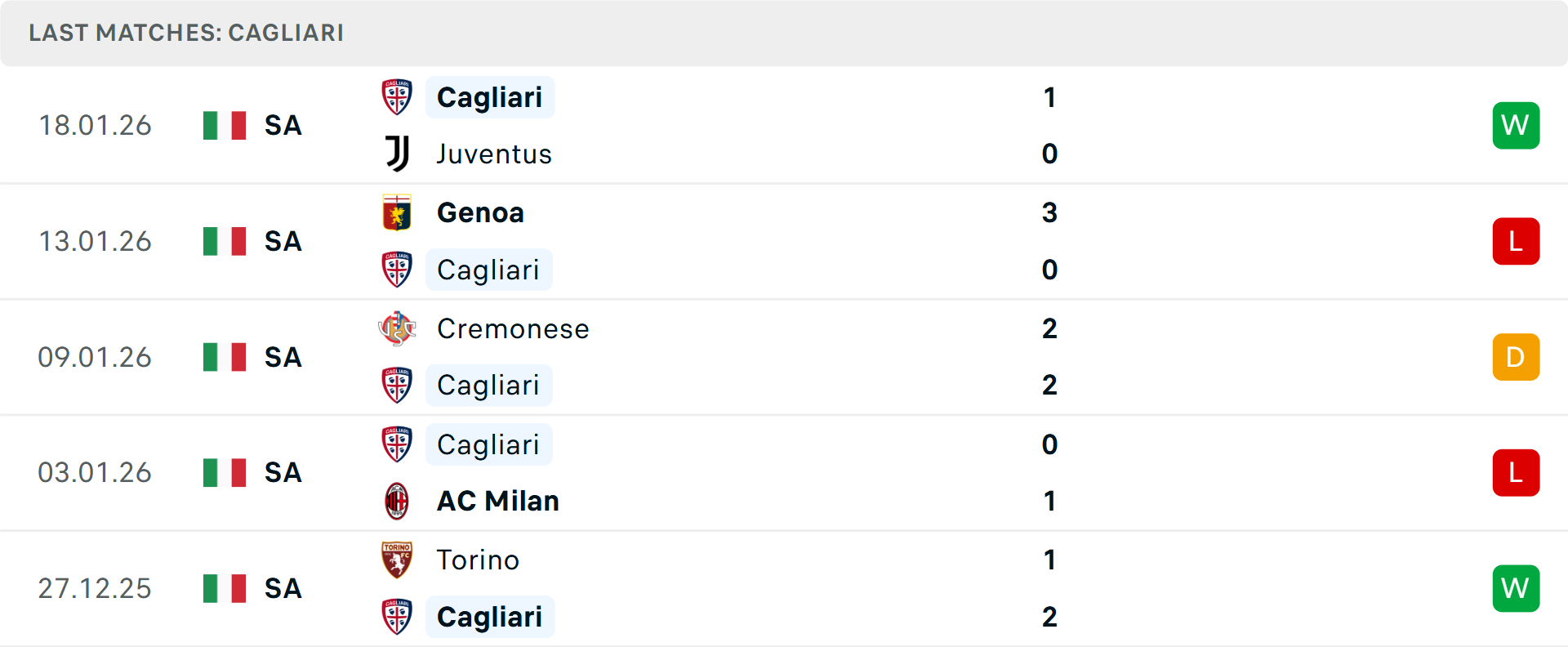The width and height of the screenshot is (1568, 647).
Task: Click the red L badge for AC Milan match
Action: click(1516, 472)
